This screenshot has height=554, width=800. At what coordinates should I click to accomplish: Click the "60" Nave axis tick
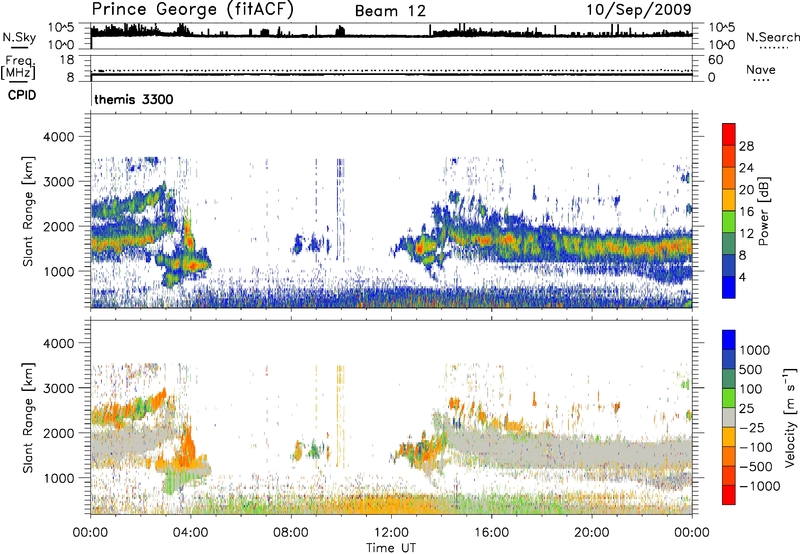[x=716, y=60]
